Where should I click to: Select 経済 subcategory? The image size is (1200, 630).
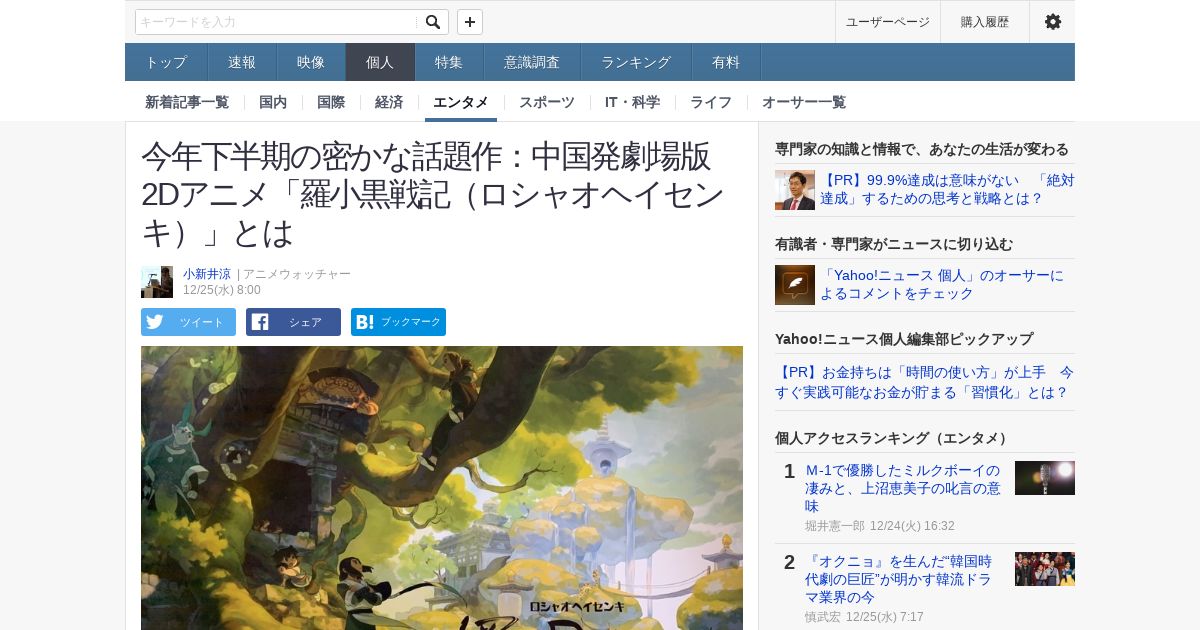(x=389, y=102)
